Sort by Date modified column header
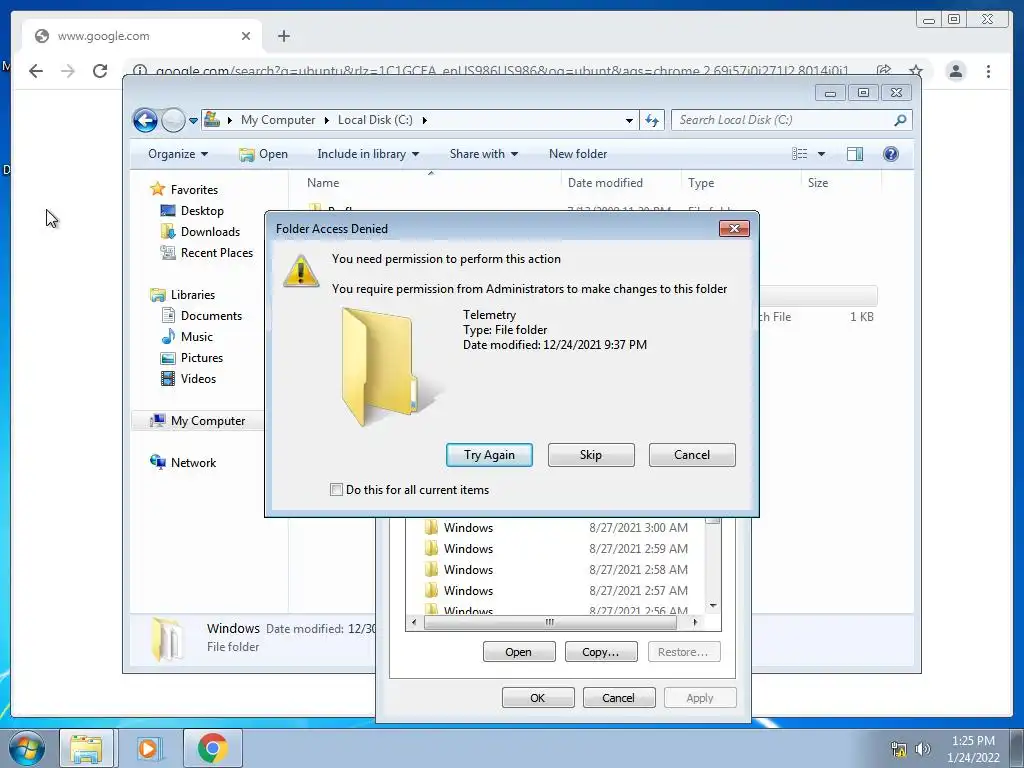This screenshot has width=1024, height=768. (621, 183)
